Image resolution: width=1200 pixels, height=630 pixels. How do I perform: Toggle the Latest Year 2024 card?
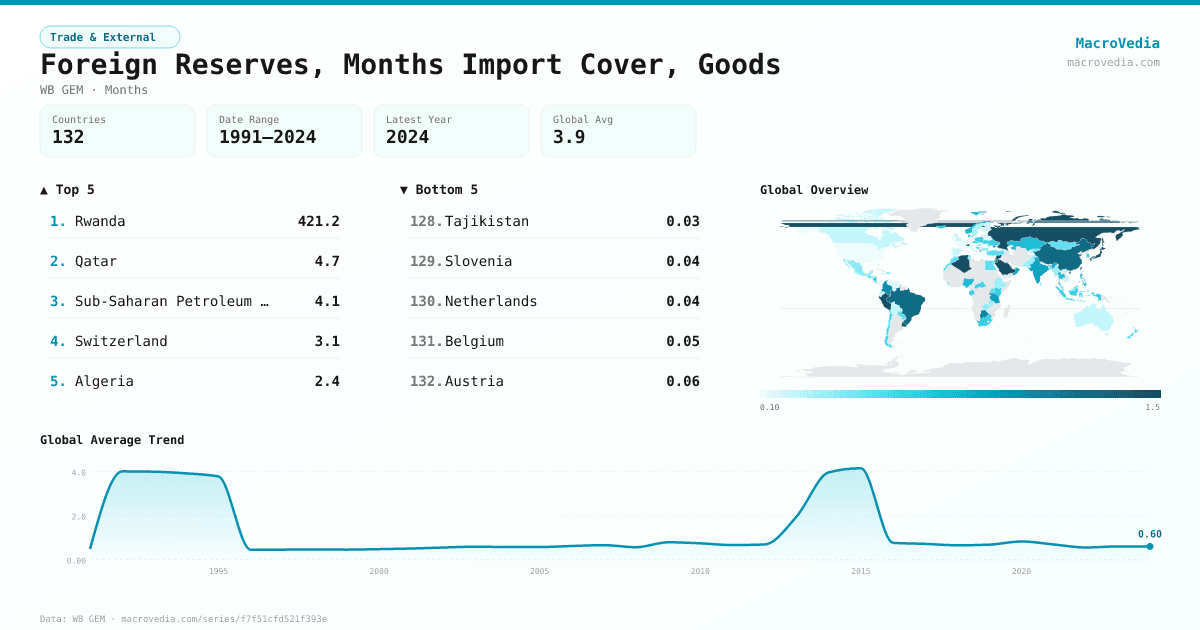pos(451,130)
